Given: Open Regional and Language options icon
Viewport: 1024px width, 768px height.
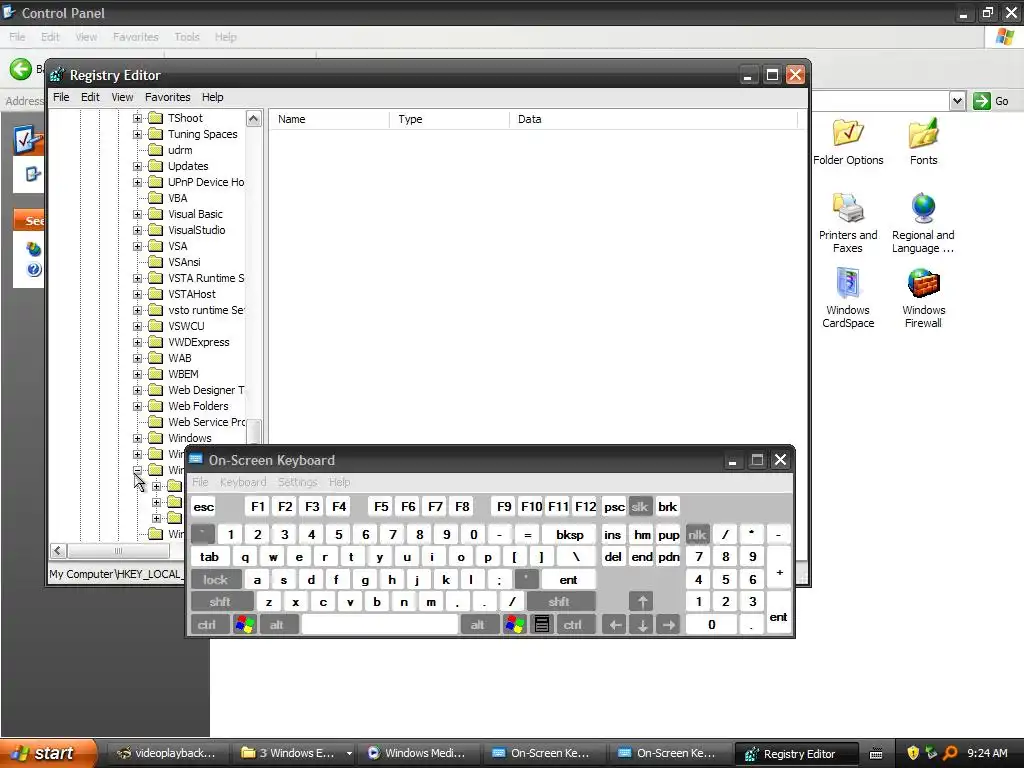Looking at the screenshot, I should click(923, 223).
